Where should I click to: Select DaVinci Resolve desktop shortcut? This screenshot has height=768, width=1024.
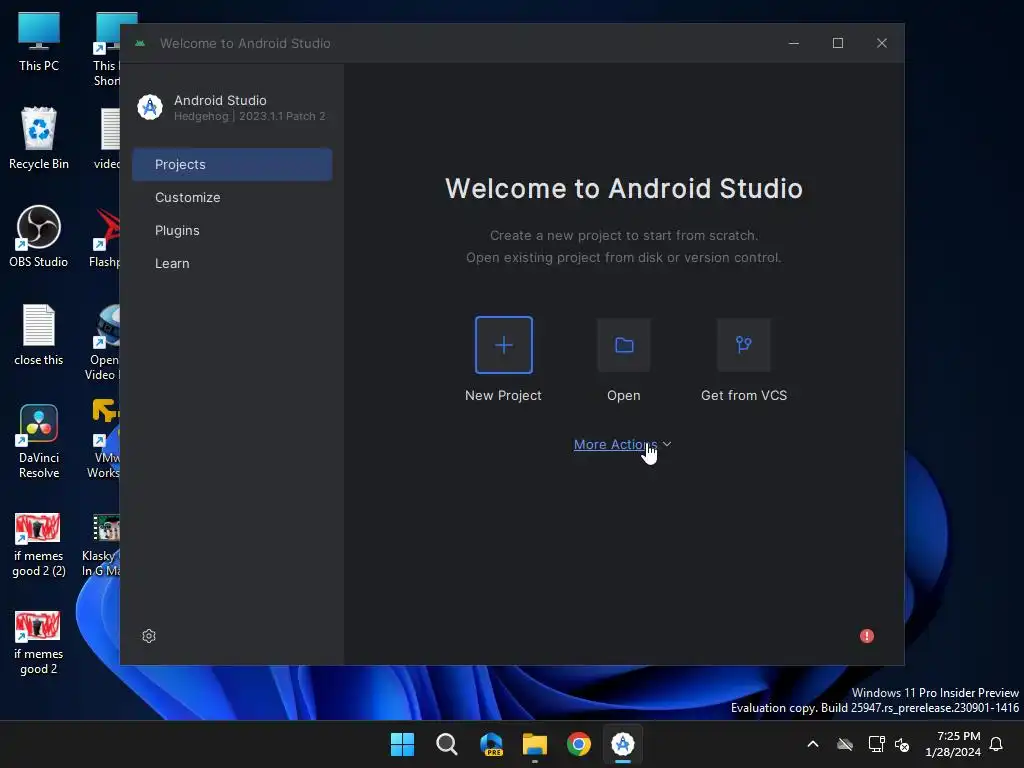(39, 441)
